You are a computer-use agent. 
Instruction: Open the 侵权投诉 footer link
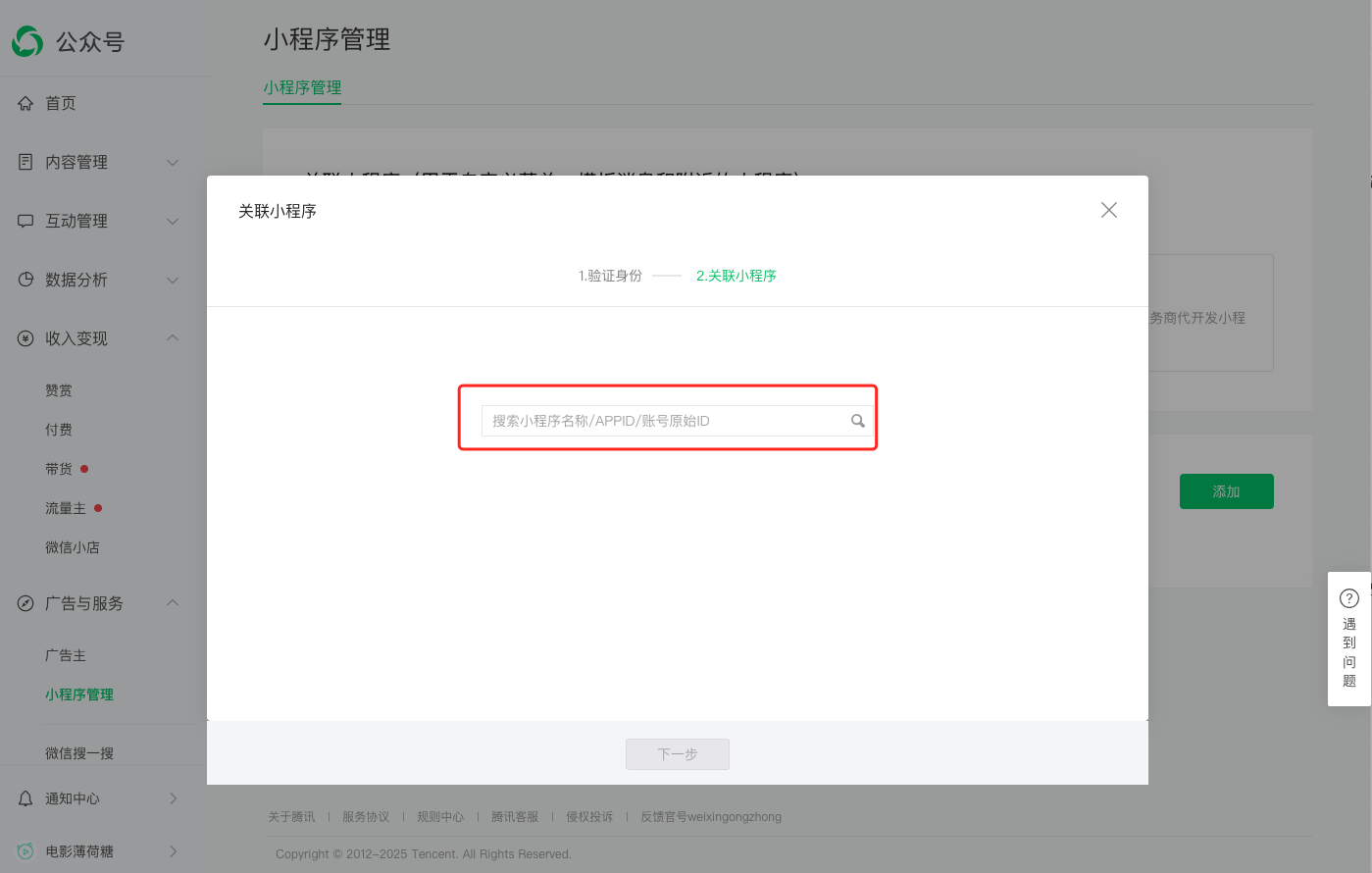coord(589,817)
